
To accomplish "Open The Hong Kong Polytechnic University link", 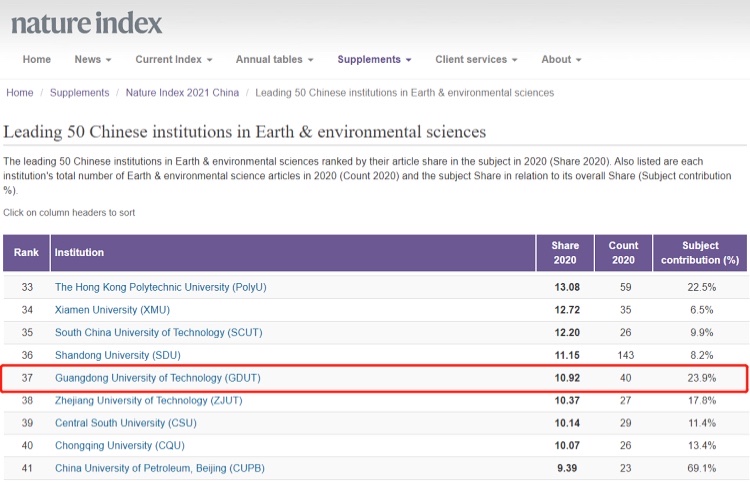I will (x=160, y=287).
